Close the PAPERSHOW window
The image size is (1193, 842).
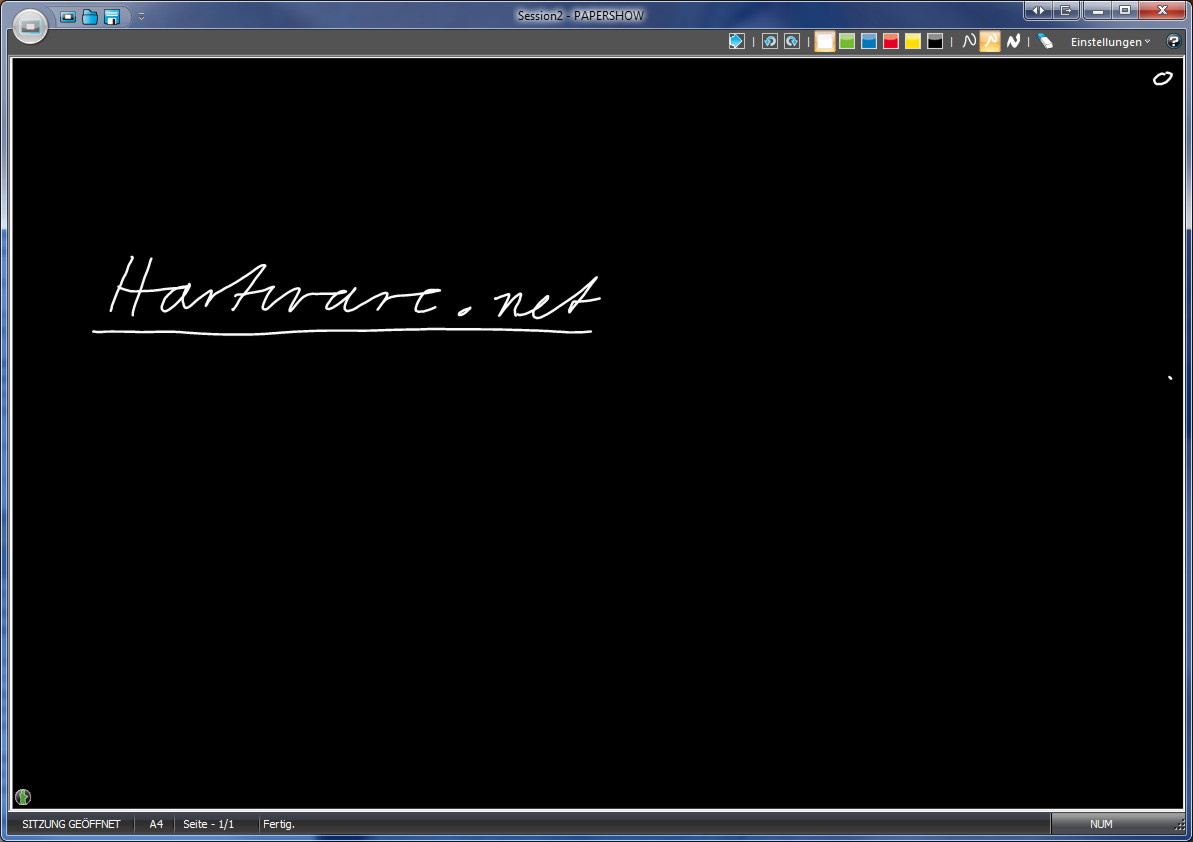pos(1163,11)
